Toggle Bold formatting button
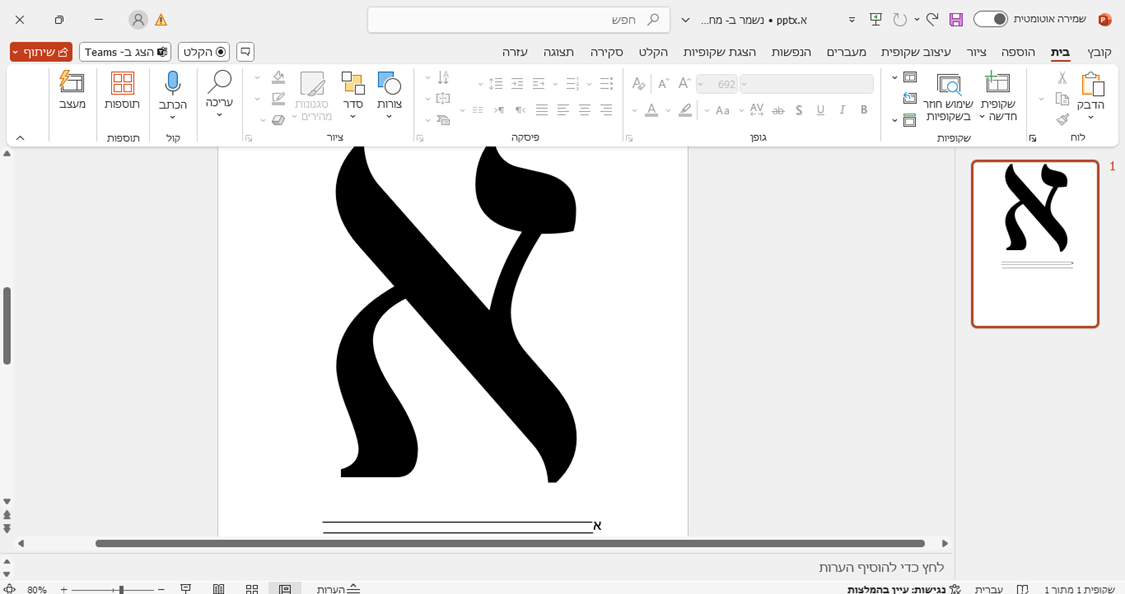The height and width of the screenshot is (594, 1125). click(864, 110)
